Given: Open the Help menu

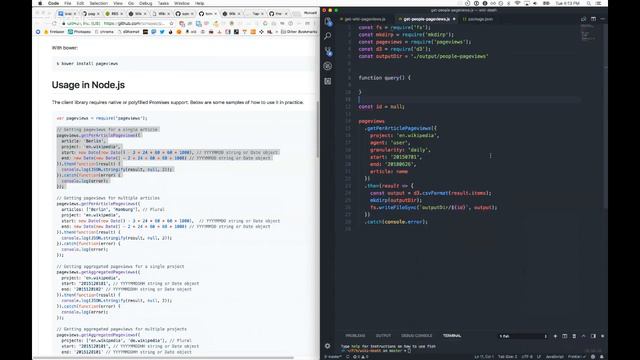Looking at the screenshot, I should point(199,3).
